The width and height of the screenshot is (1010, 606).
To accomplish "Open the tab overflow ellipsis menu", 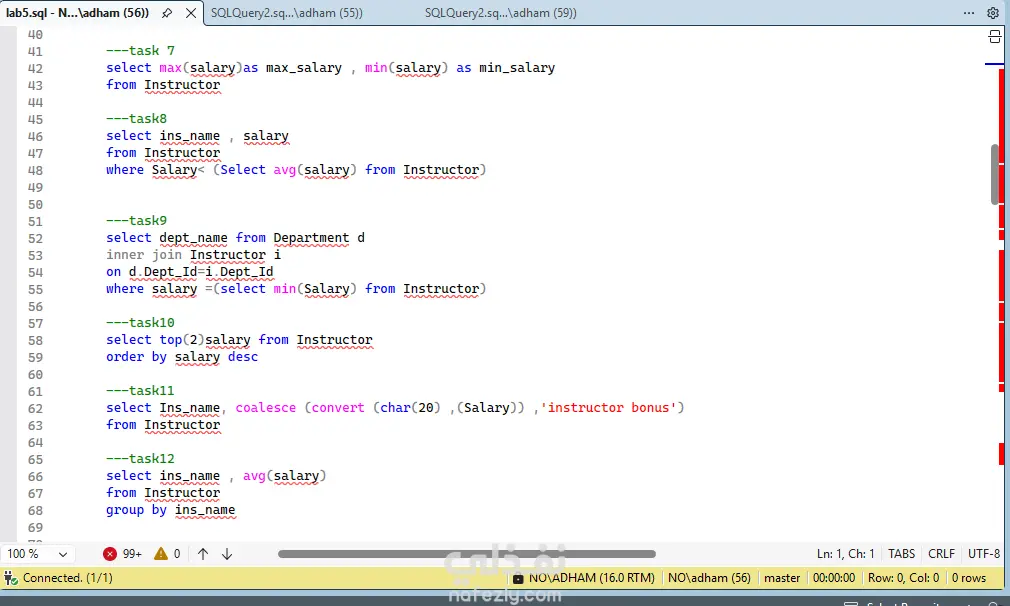I will (x=969, y=13).
